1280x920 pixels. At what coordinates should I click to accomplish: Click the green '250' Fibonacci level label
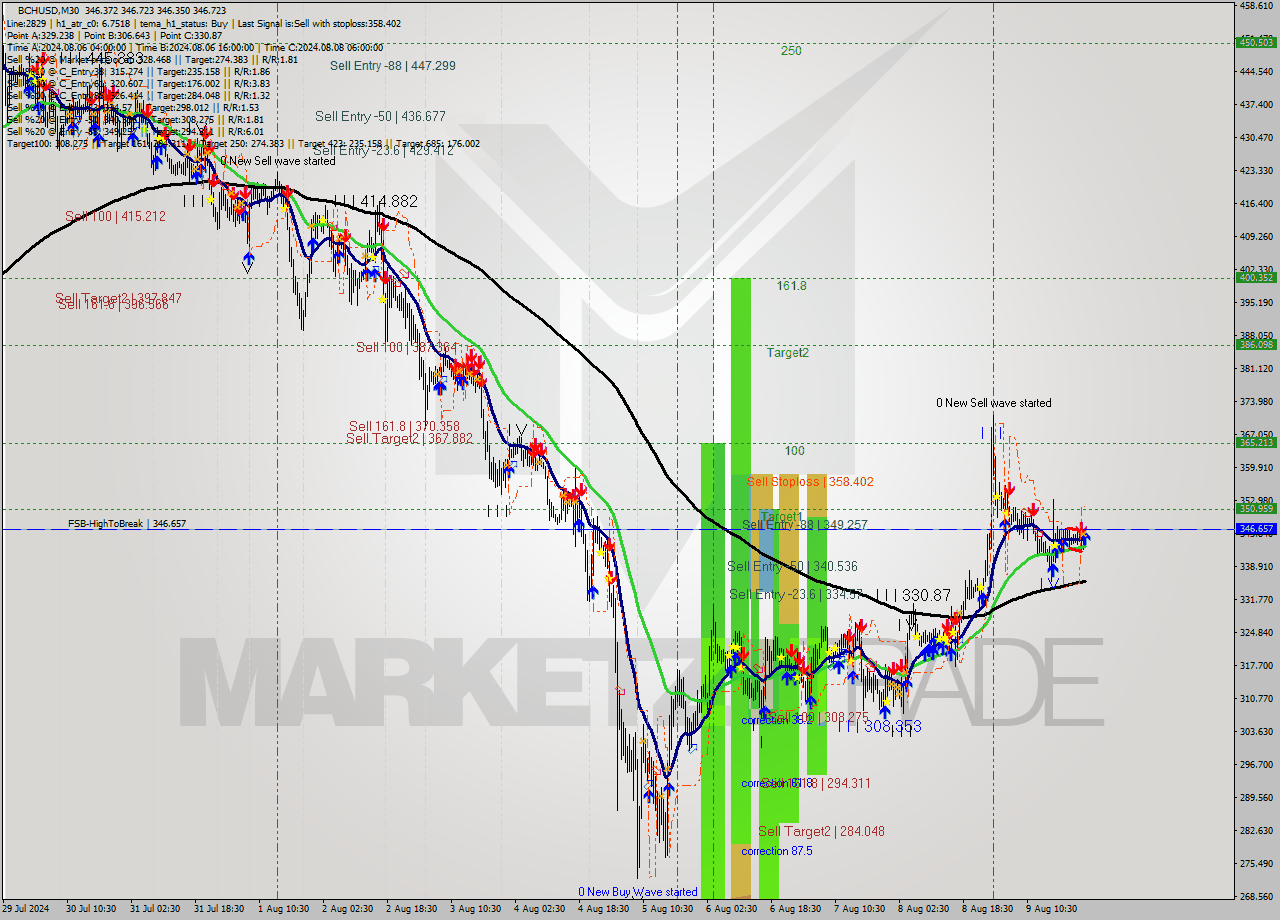click(791, 51)
